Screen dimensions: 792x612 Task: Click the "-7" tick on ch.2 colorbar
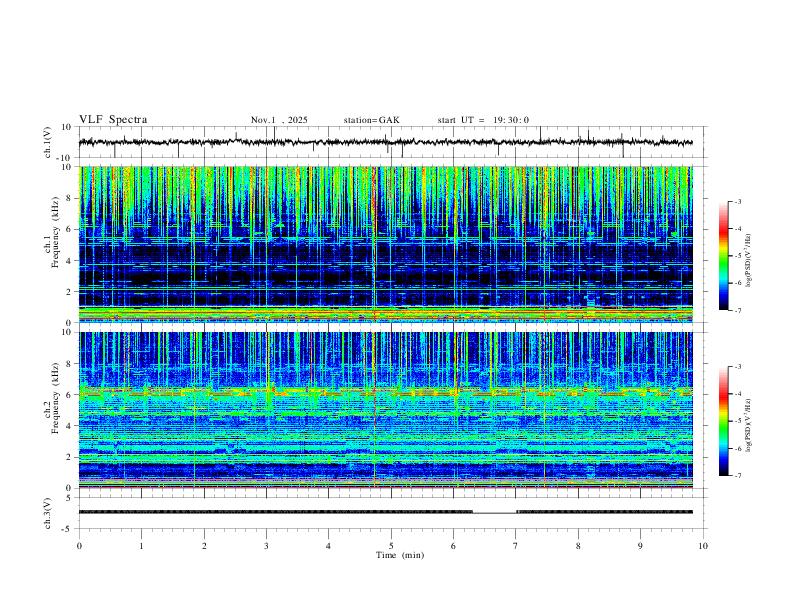[738, 475]
